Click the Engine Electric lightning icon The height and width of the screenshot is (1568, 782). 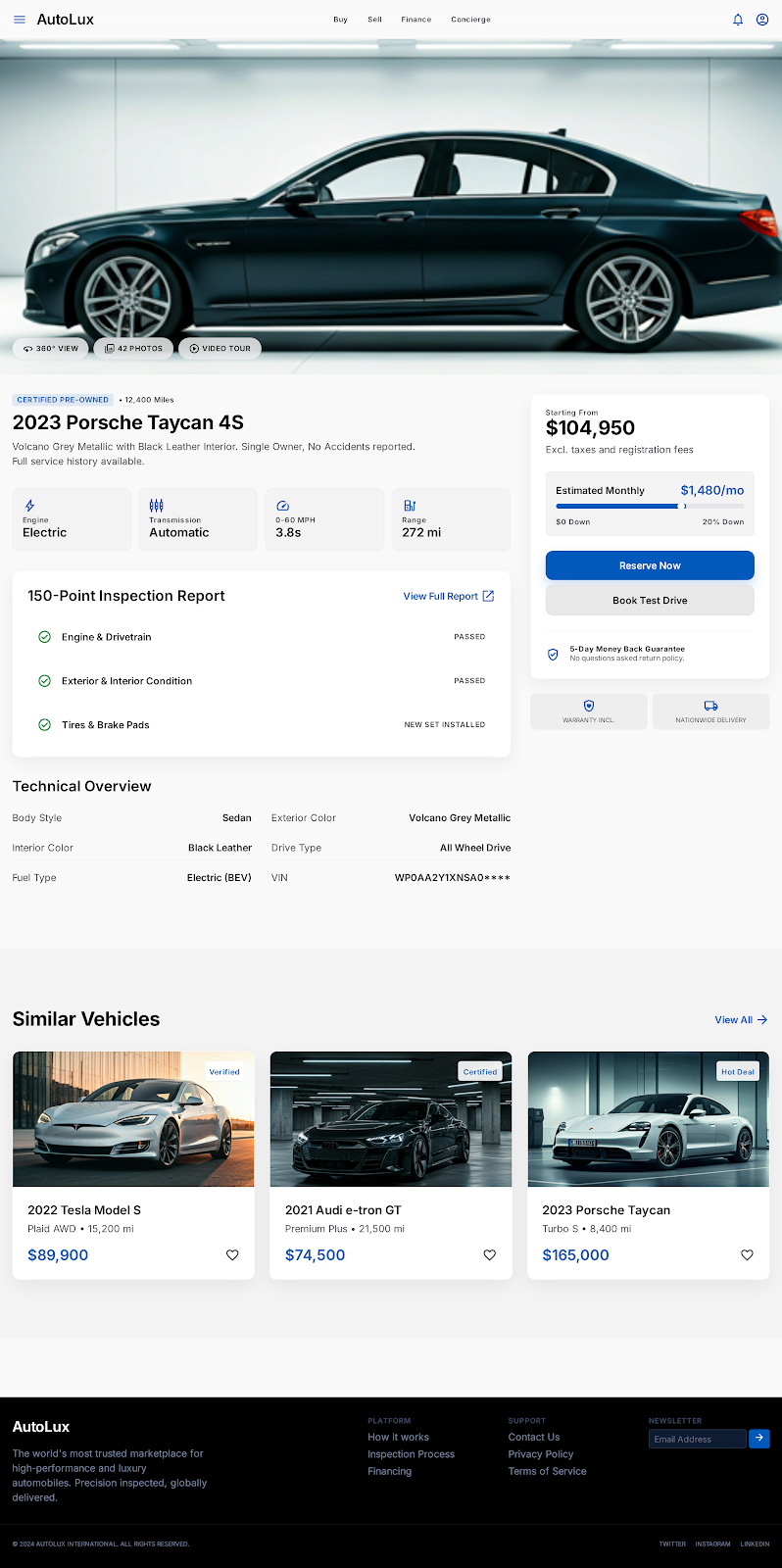click(x=29, y=506)
